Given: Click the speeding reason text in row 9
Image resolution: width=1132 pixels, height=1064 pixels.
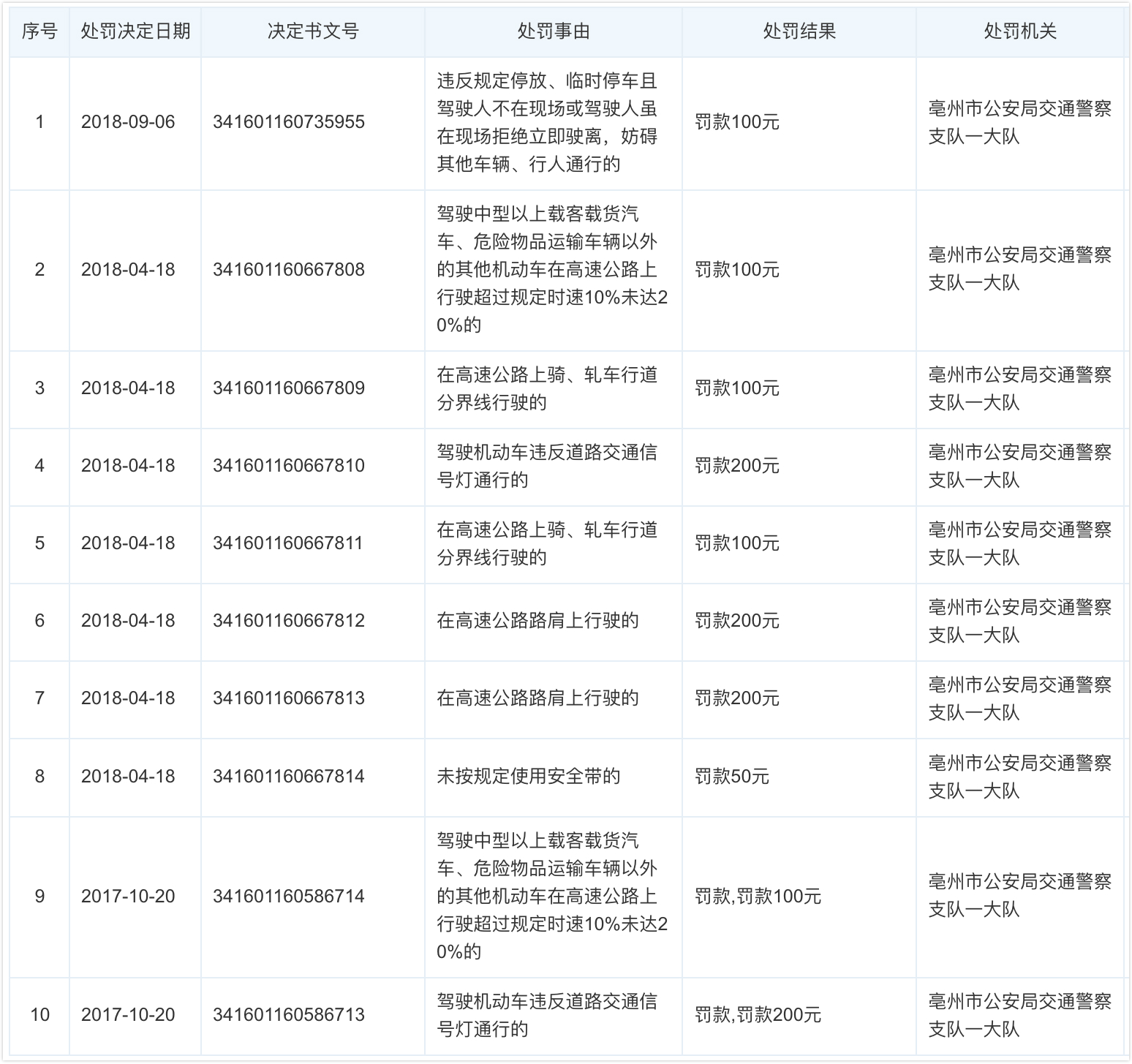Looking at the screenshot, I should [x=552, y=897].
